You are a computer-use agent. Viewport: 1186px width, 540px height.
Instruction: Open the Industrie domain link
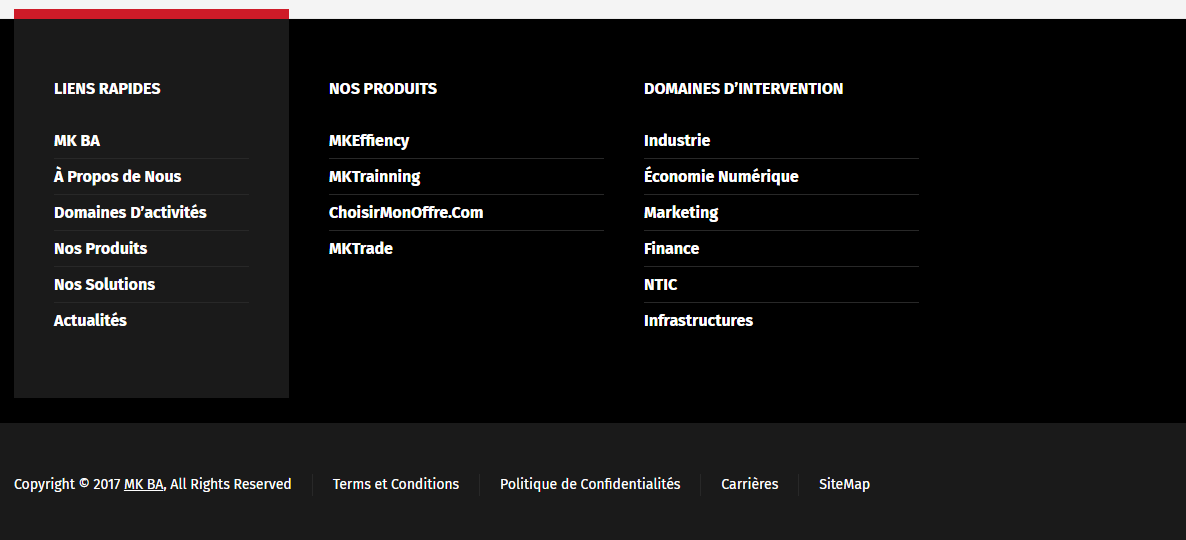pyautogui.click(x=677, y=141)
